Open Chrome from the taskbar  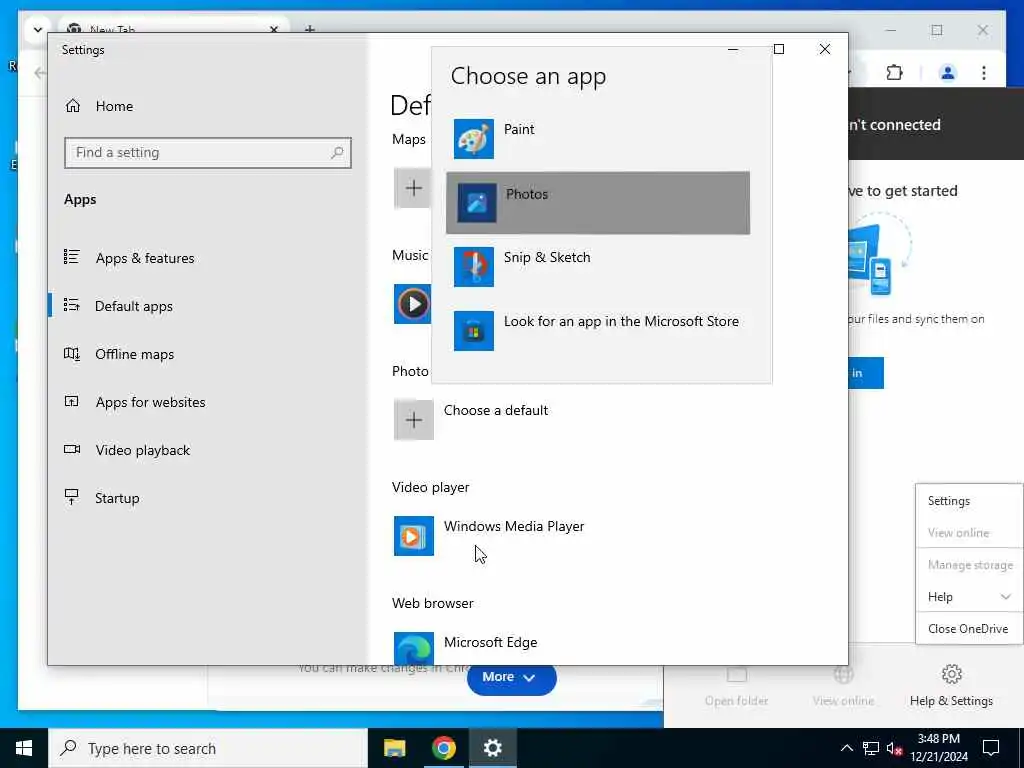coord(443,748)
